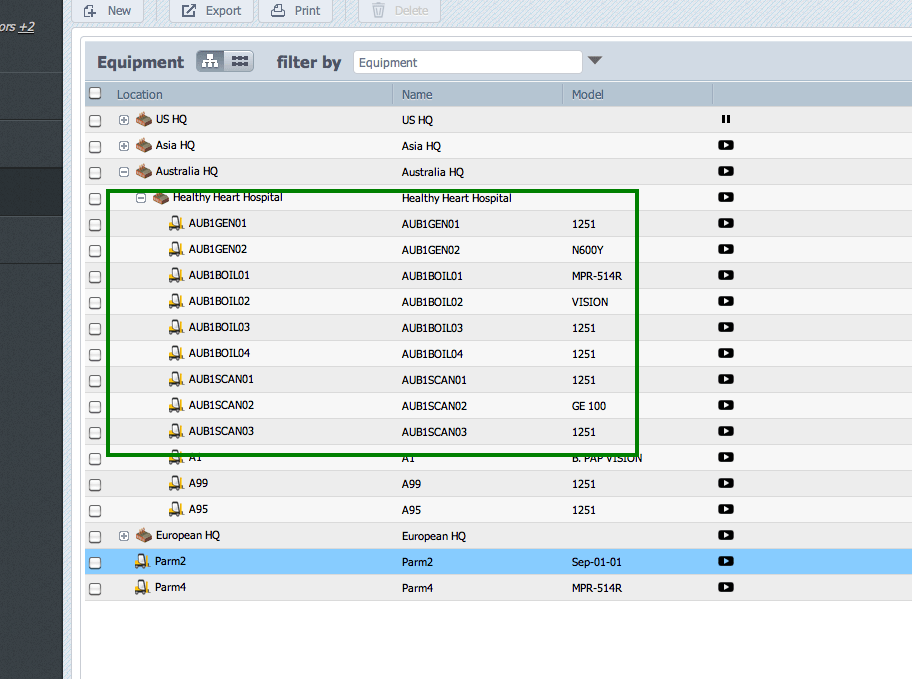Check the checkbox for the Parm2 row
This screenshot has height=679, width=912.
(95, 561)
